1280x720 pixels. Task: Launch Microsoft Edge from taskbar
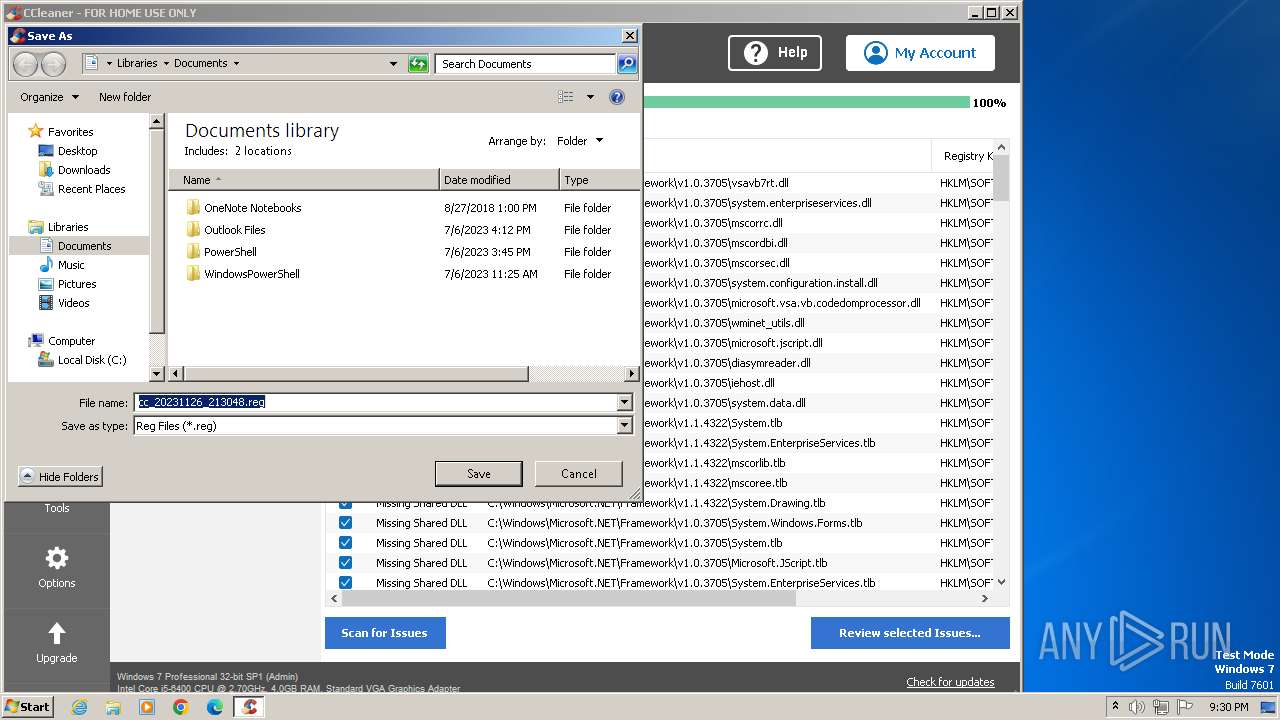(x=215, y=707)
